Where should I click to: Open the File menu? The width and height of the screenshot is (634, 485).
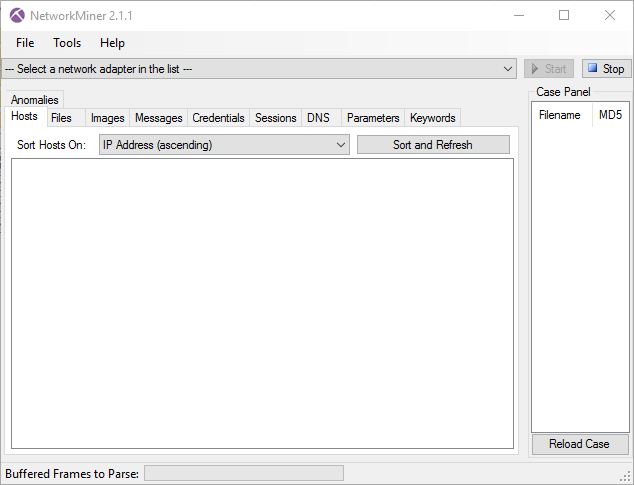point(25,43)
